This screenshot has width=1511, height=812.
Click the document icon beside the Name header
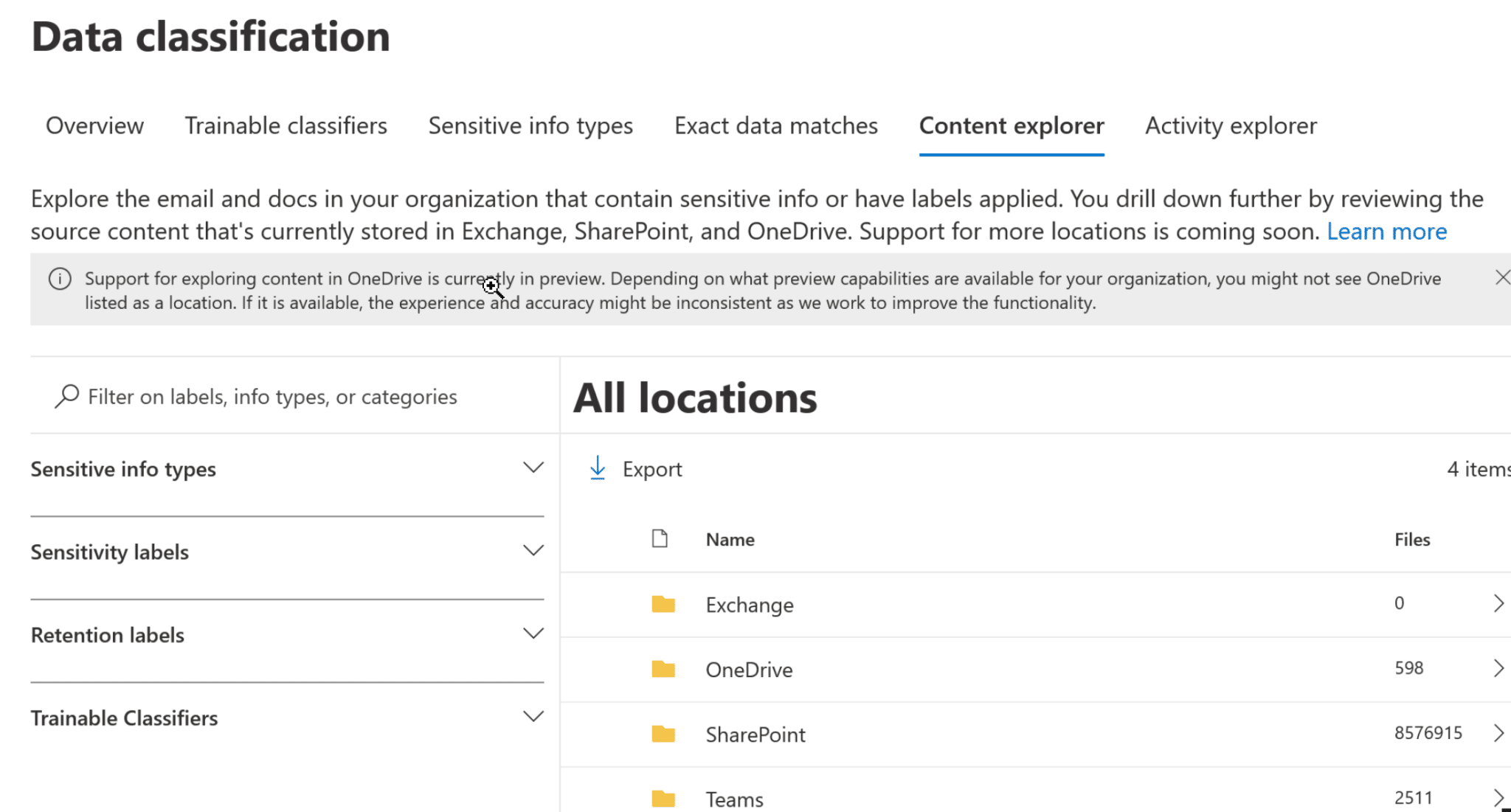coord(659,538)
